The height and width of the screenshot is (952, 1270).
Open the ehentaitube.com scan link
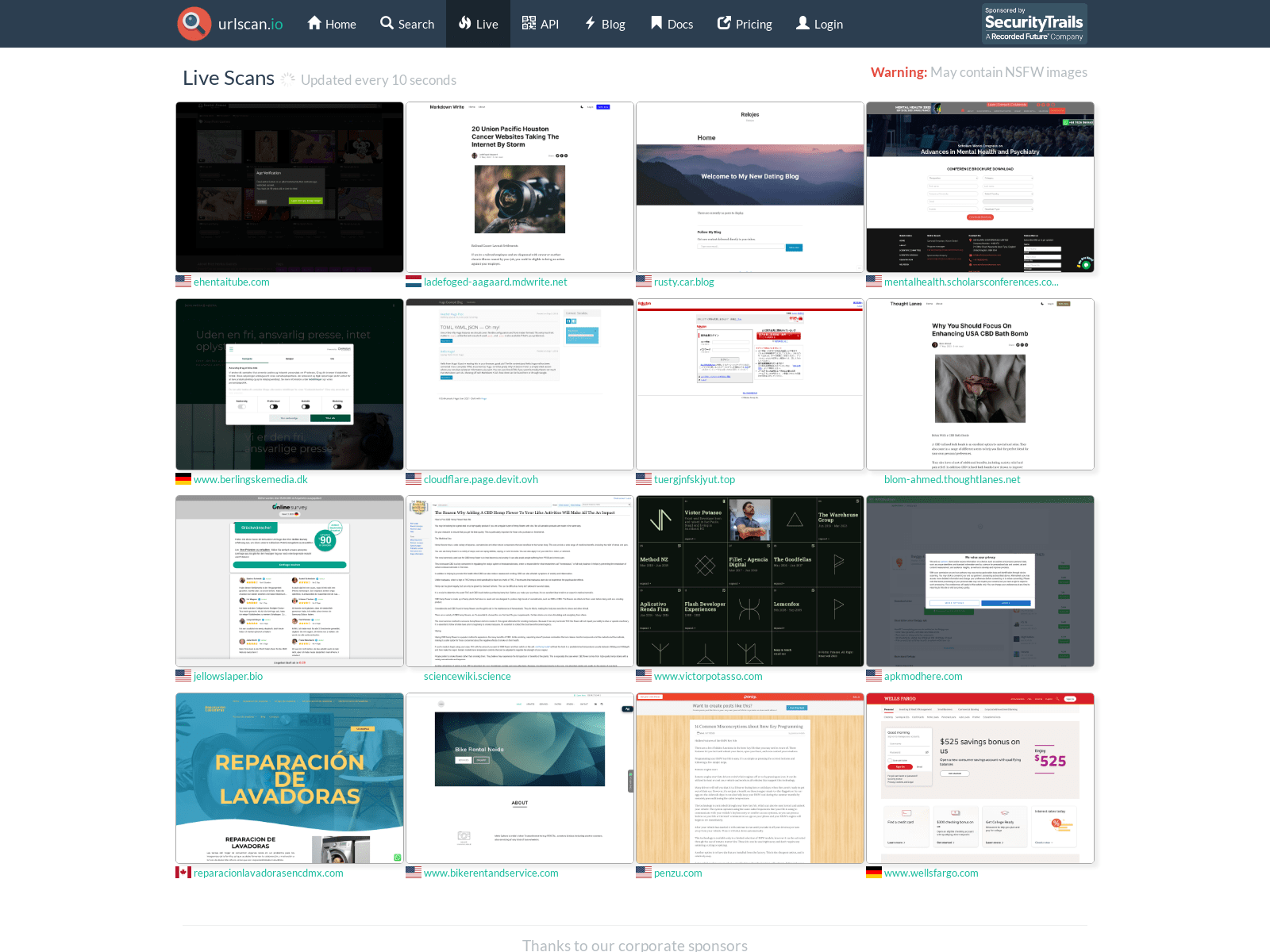click(x=232, y=282)
